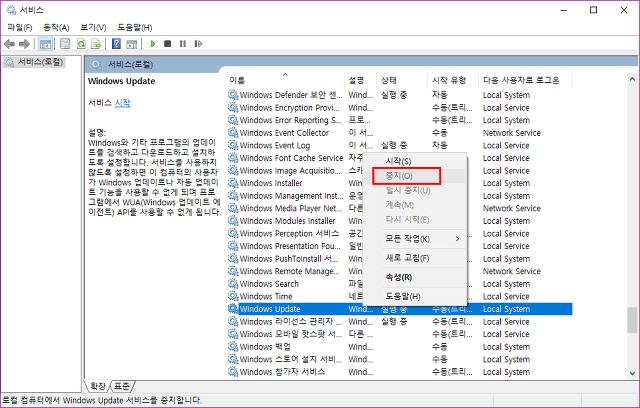The width and height of the screenshot is (640, 408).
Task: Open the 동작(A) menu
Action: 56,27
